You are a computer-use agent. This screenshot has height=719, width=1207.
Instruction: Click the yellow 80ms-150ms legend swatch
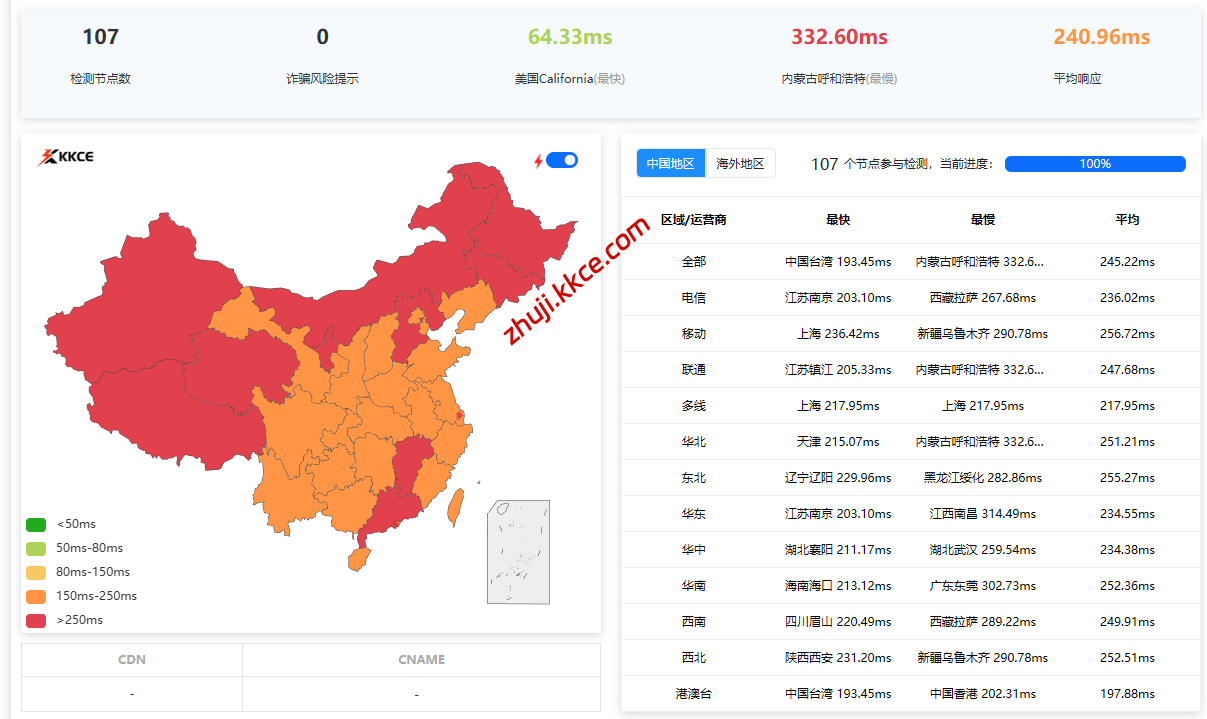pos(36,572)
